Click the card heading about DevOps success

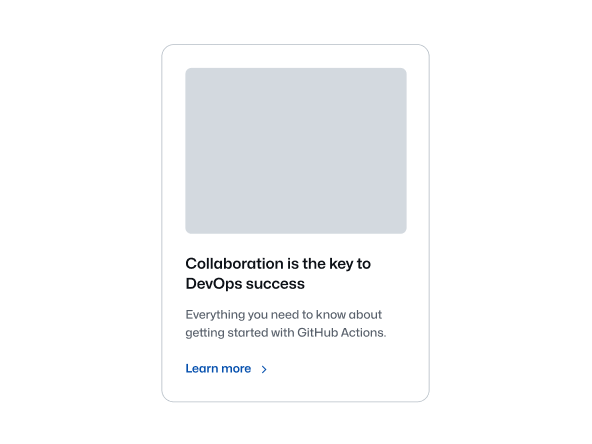coord(278,273)
